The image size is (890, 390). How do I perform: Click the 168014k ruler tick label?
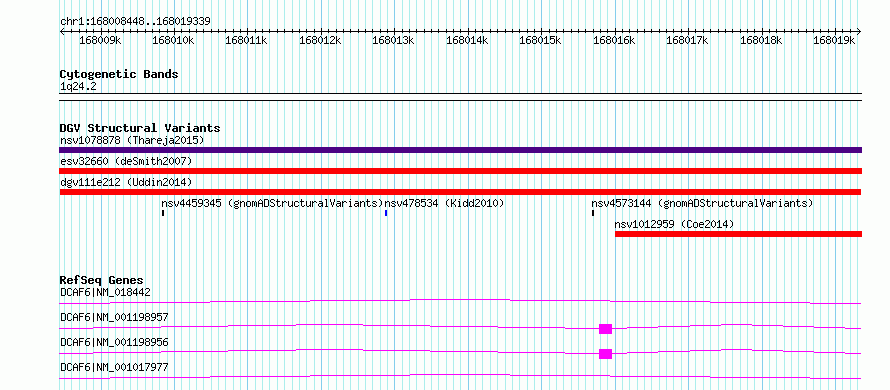point(467,40)
